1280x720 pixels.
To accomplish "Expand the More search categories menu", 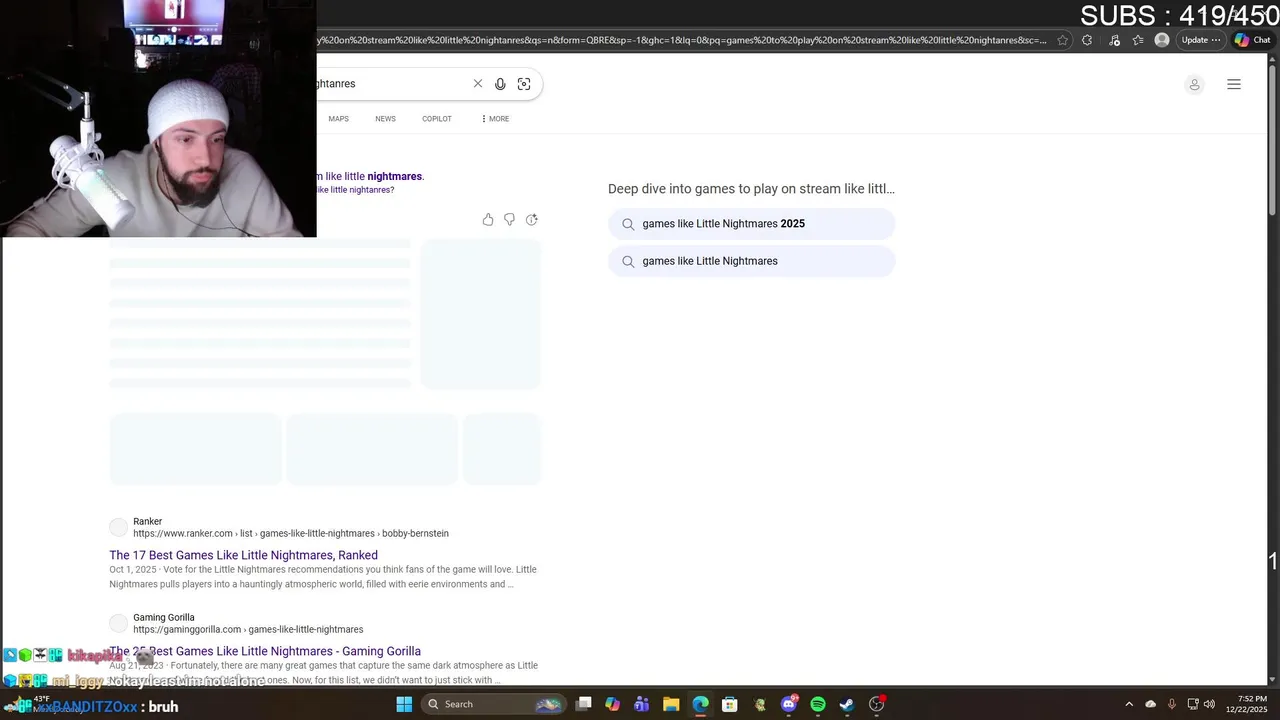I will (x=495, y=119).
